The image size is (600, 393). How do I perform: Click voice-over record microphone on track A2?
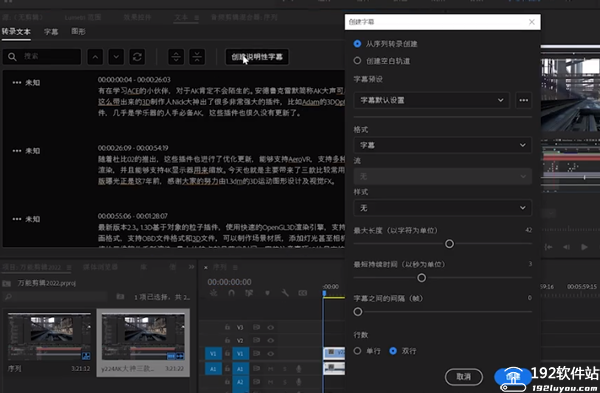pyautogui.click(x=298, y=382)
